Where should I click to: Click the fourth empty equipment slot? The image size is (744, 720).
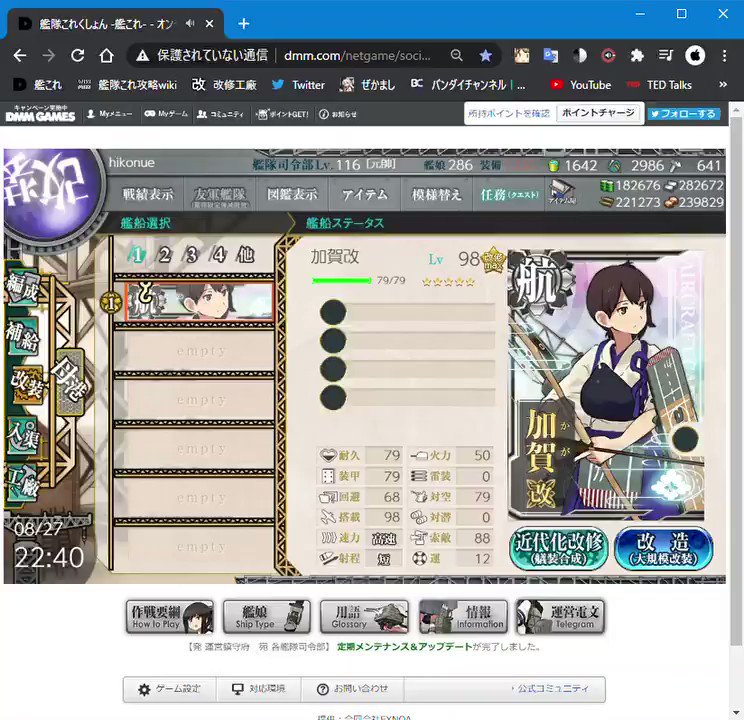[x=407, y=398]
